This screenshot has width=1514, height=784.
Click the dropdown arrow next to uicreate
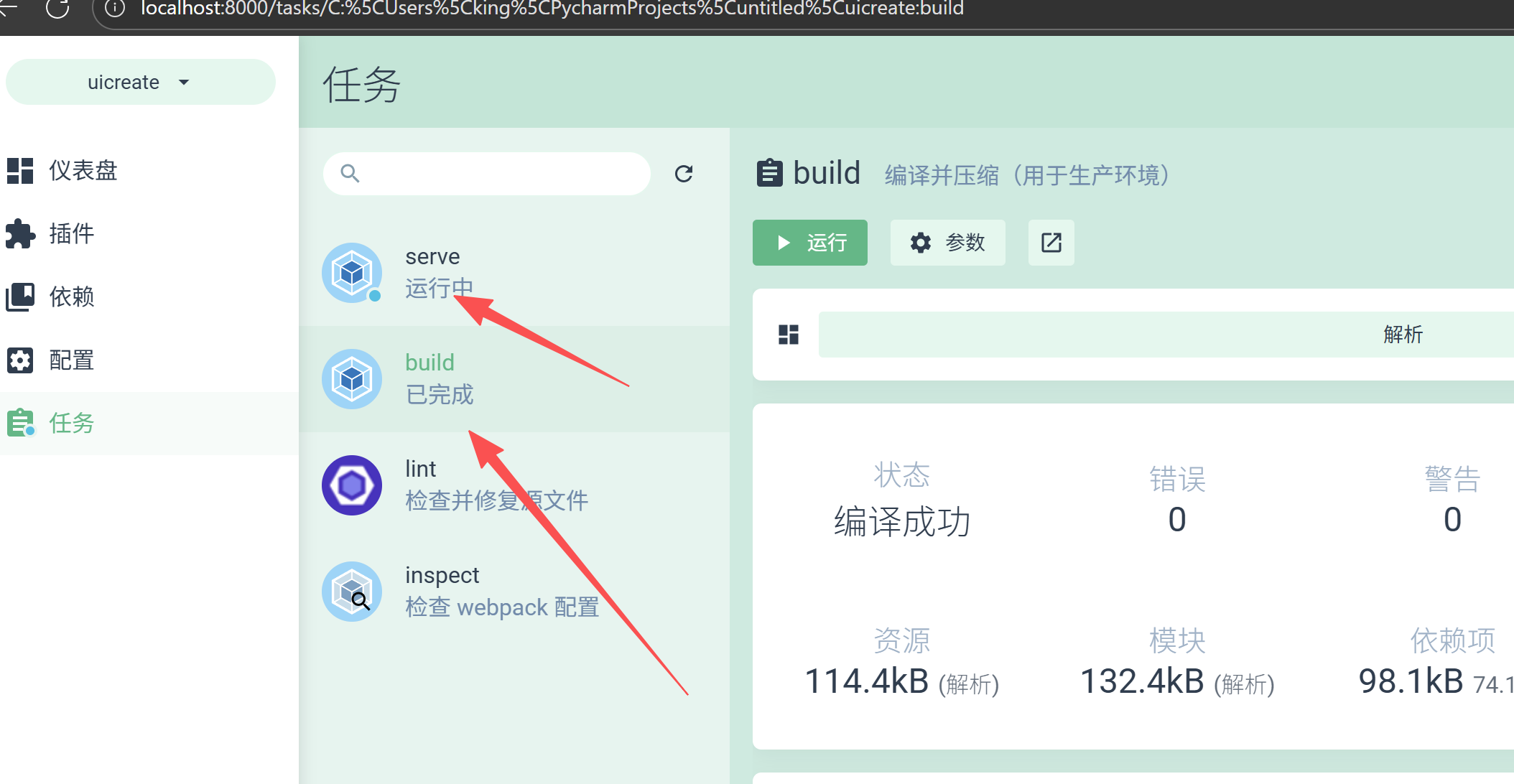click(x=184, y=83)
